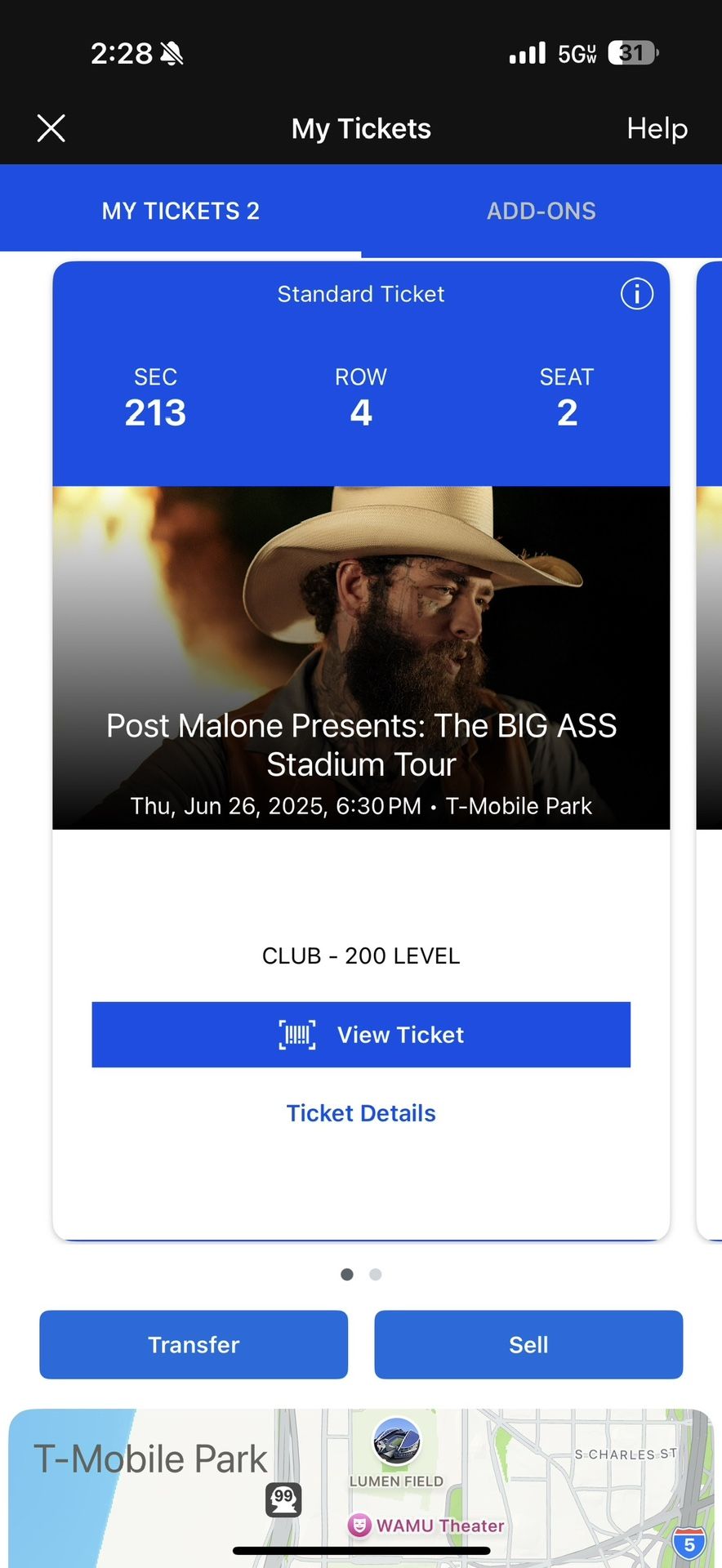
Task: Switch to the ADD-ONS tab
Action: (x=541, y=211)
